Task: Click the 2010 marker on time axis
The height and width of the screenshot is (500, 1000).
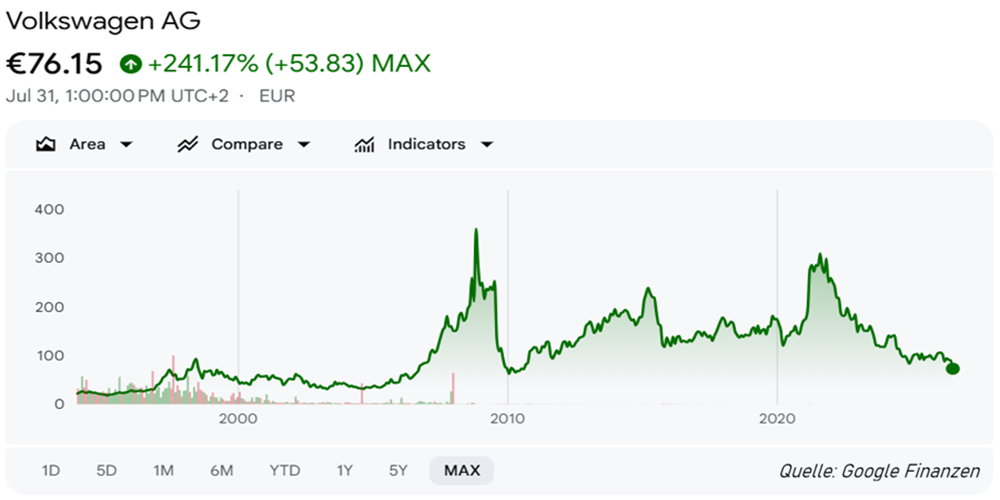Action: 508,419
